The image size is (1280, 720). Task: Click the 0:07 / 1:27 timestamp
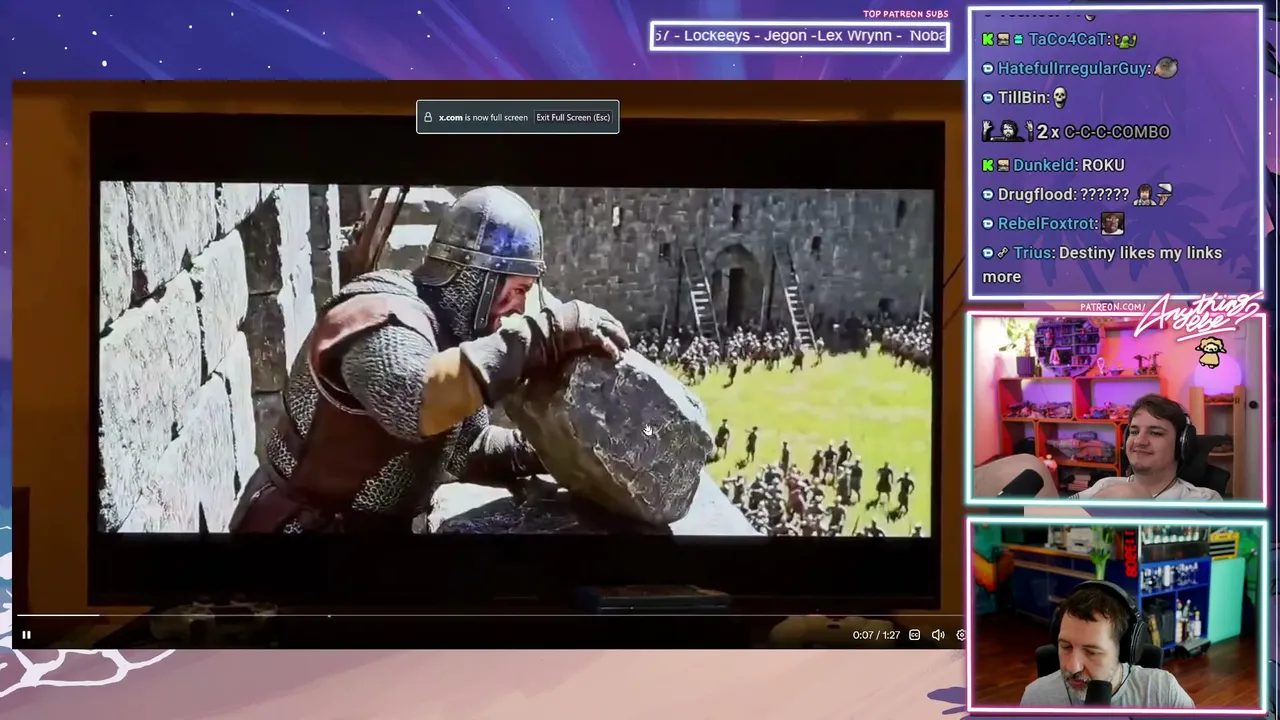pos(876,635)
